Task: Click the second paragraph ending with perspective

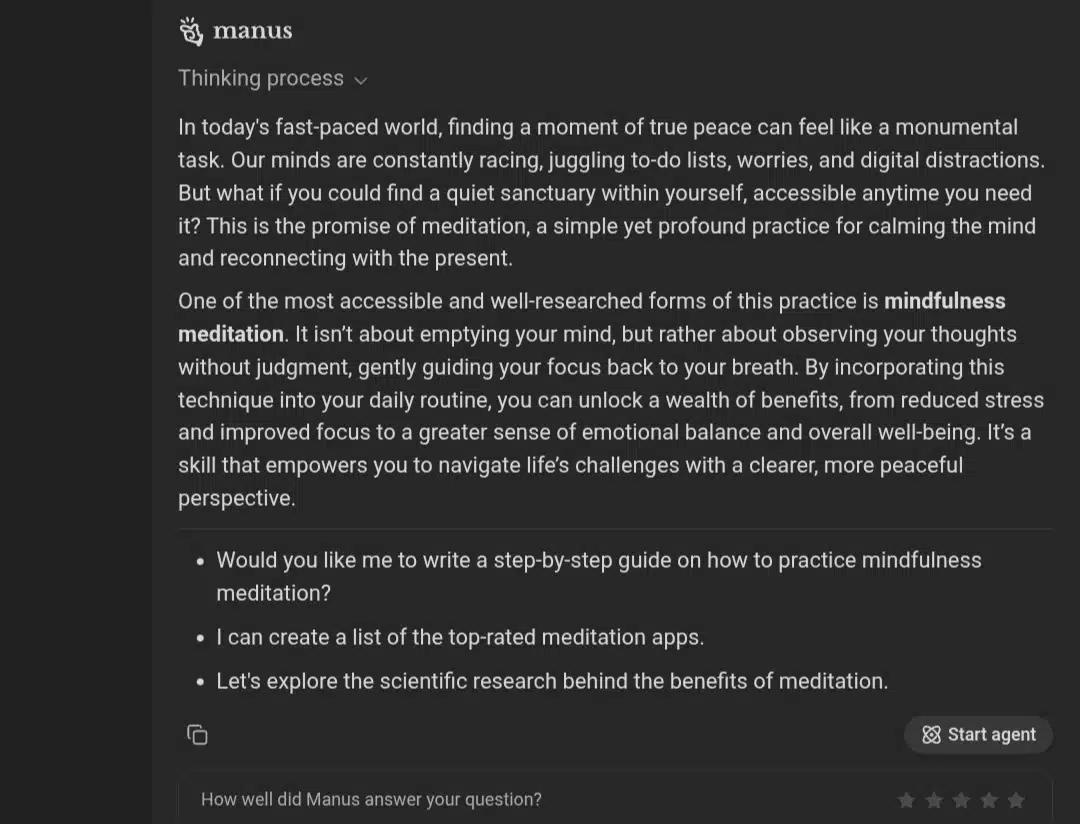Action: (x=612, y=400)
